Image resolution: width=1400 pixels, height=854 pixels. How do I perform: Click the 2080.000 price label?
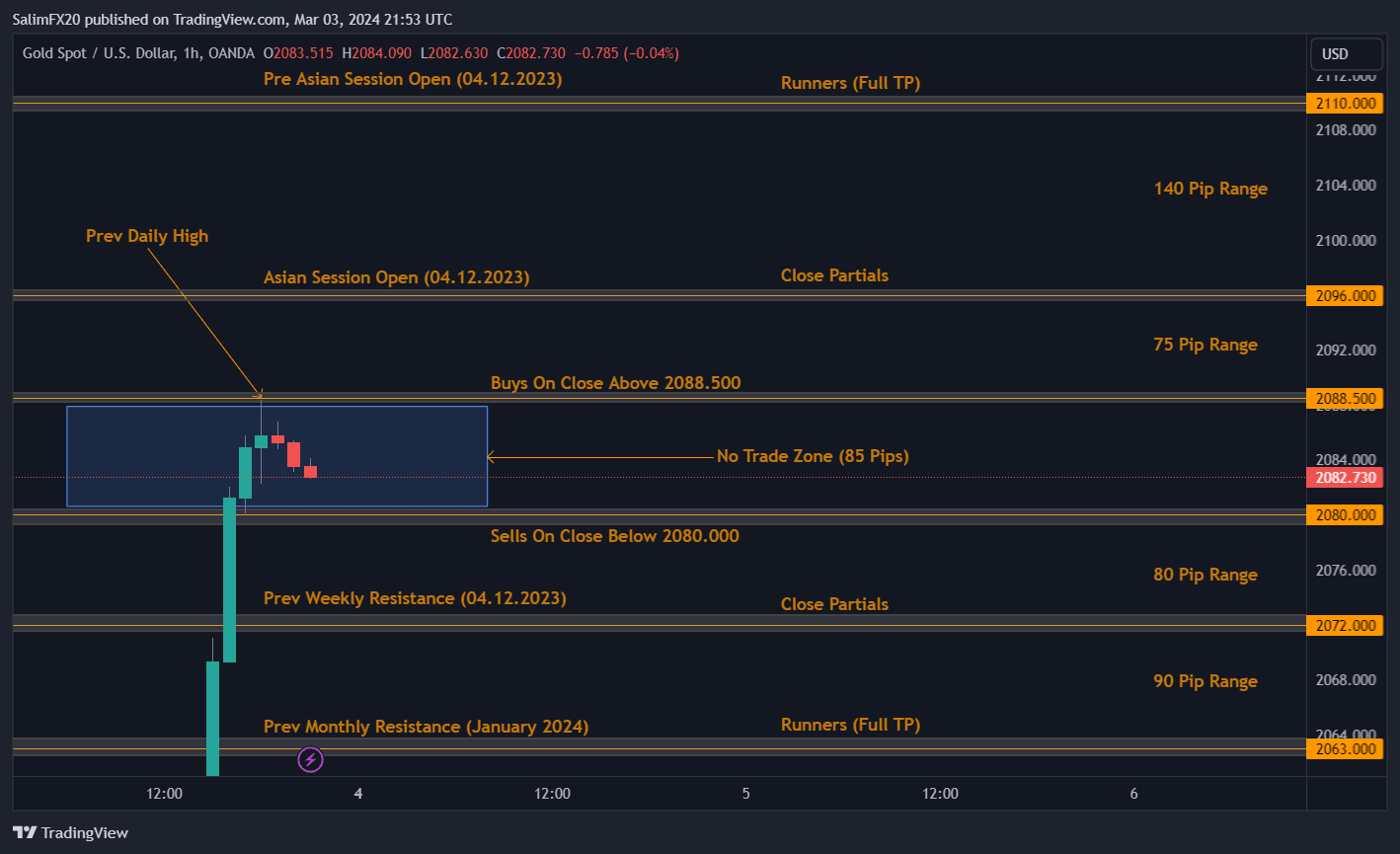click(1343, 515)
